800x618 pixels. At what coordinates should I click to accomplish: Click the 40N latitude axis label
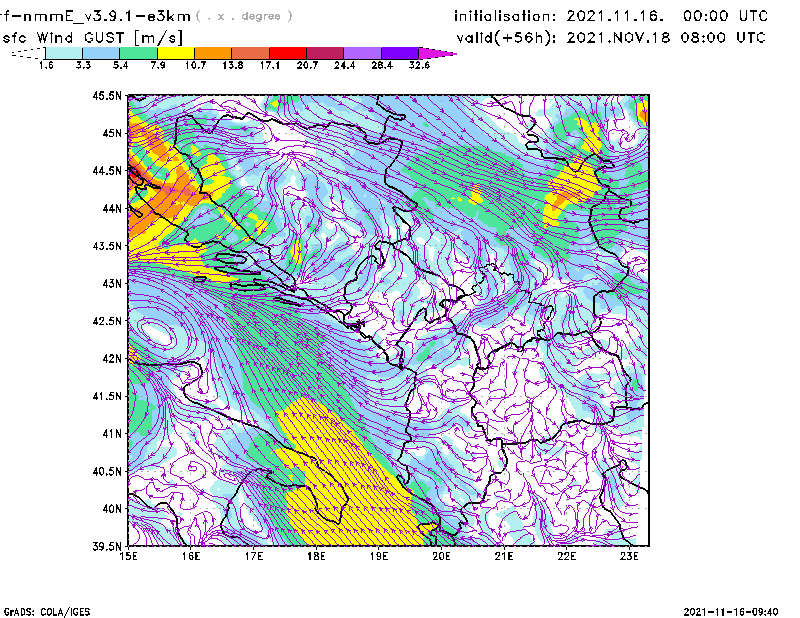pyautogui.click(x=112, y=509)
